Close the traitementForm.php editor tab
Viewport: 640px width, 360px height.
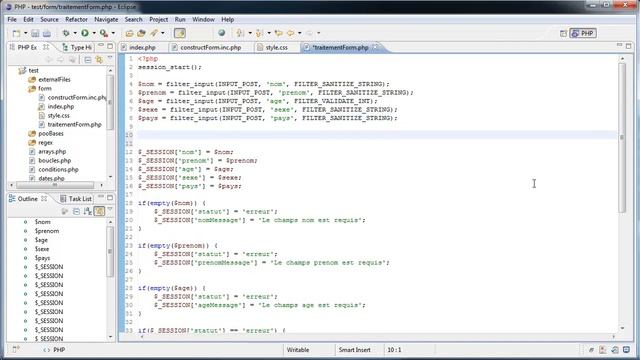[x=375, y=47]
